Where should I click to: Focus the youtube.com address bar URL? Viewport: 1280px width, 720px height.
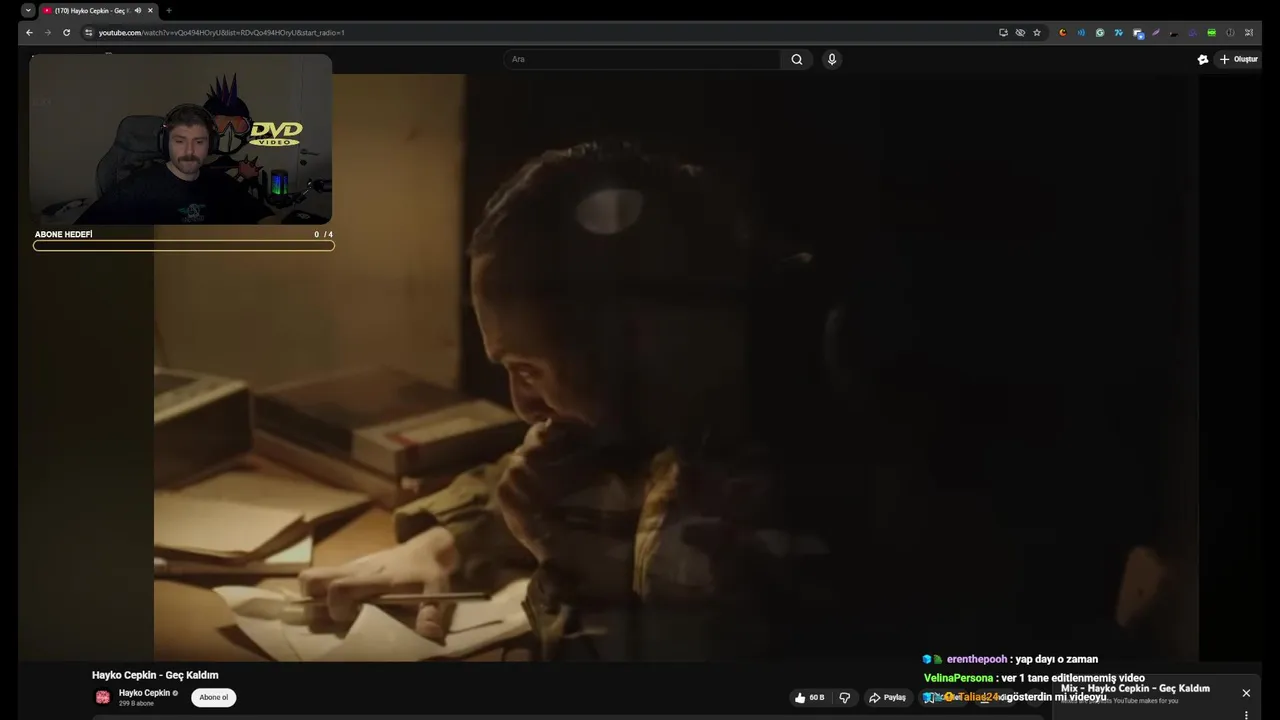[221, 32]
